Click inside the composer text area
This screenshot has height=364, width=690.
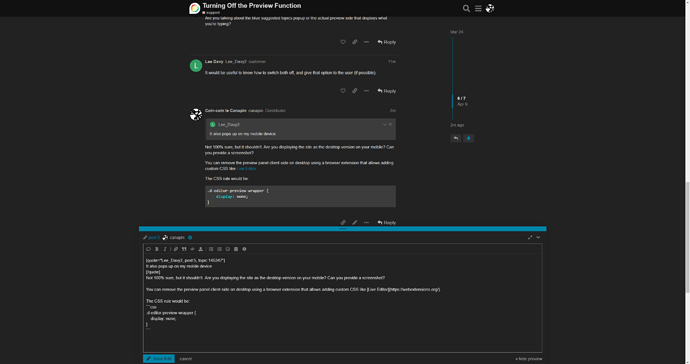pyautogui.click(x=342, y=304)
